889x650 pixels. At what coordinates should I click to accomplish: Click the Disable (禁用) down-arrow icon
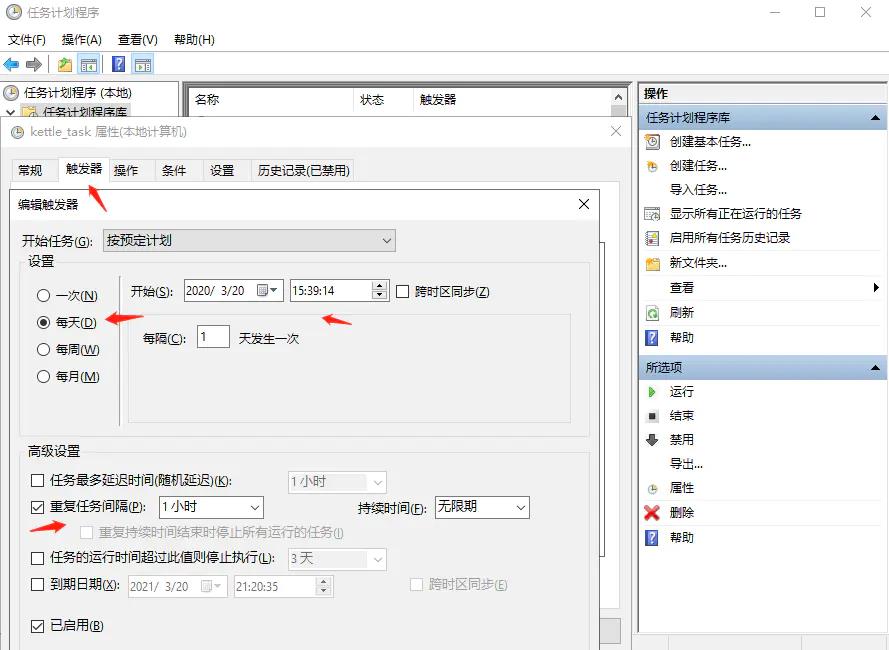click(x=652, y=440)
